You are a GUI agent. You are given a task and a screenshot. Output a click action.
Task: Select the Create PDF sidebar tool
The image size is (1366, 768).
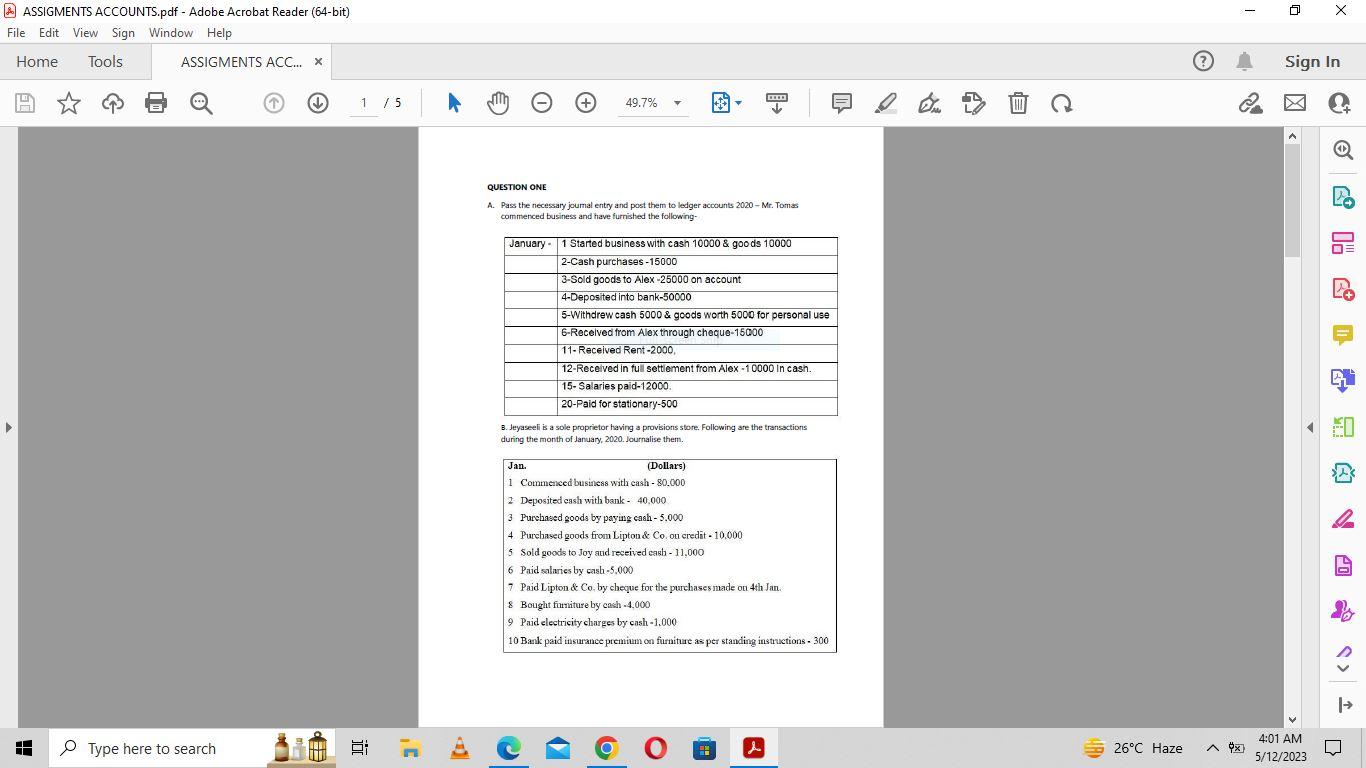tap(1342, 288)
